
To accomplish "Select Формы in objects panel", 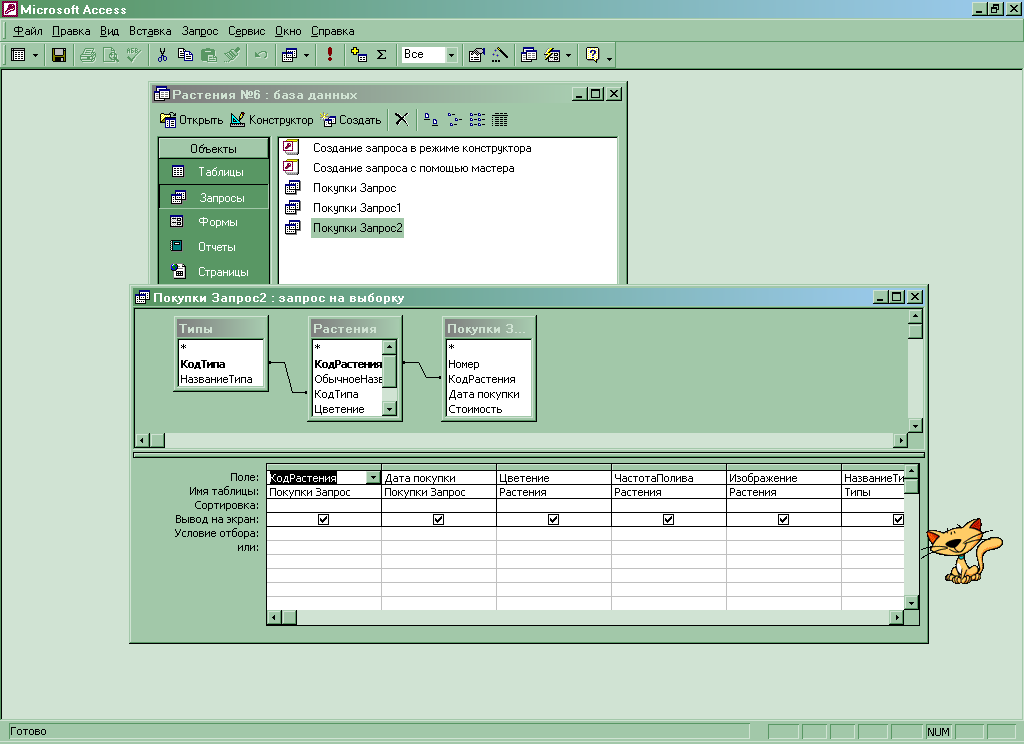I will click(214, 222).
